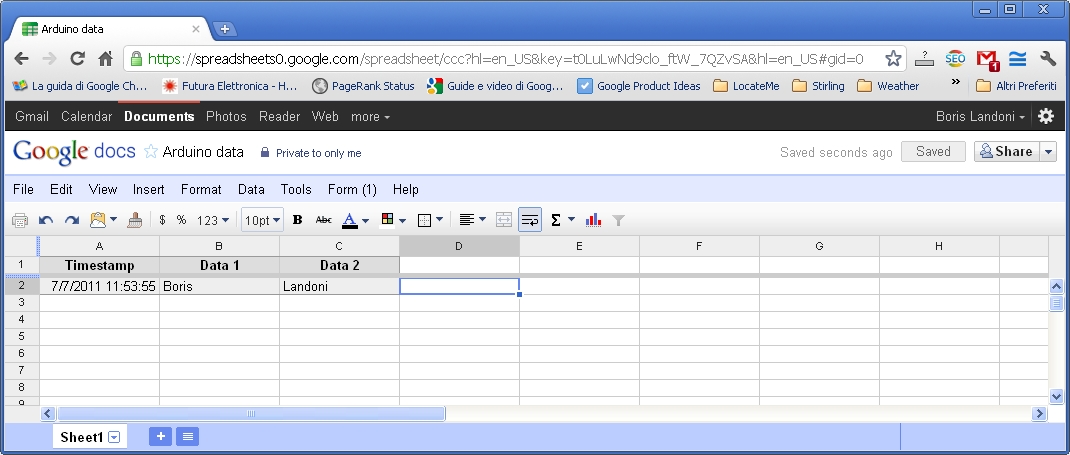Viewport: 1070px width, 455px height.
Task: Select cell containing Landoni
Action: [x=339, y=286]
